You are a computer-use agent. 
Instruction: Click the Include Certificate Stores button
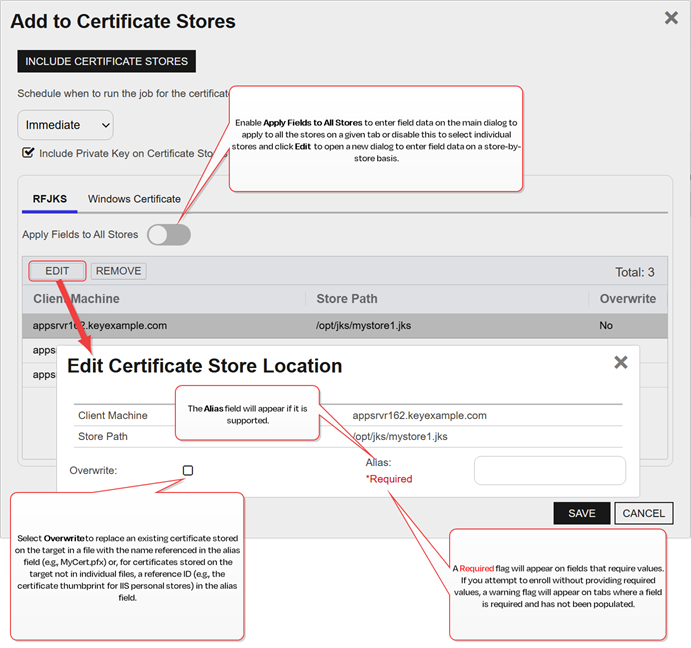tap(106, 61)
